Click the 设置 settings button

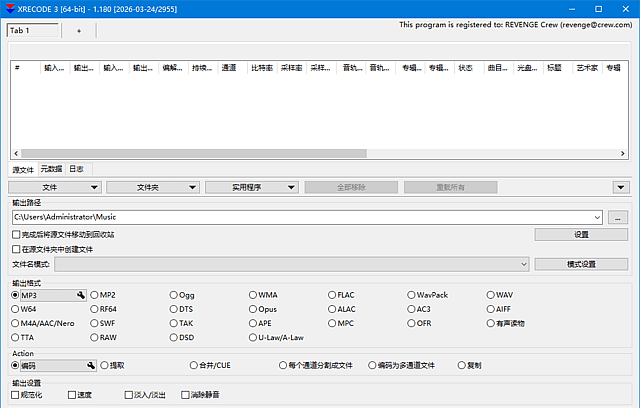coord(581,235)
